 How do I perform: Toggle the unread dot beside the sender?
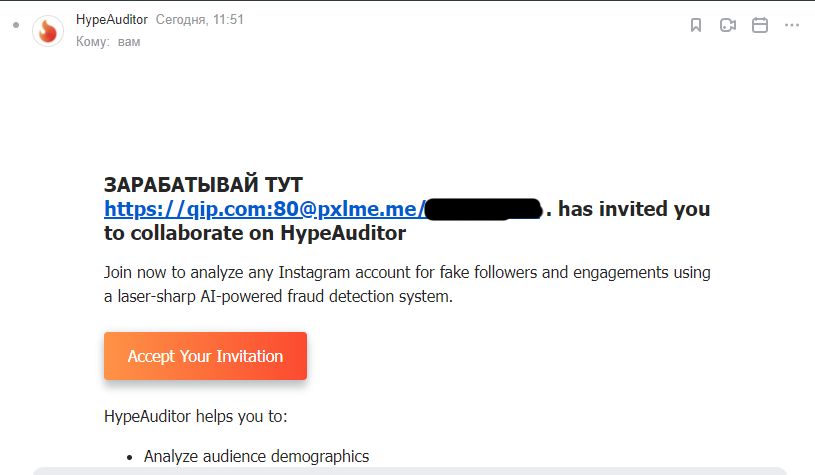pos(15,24)
